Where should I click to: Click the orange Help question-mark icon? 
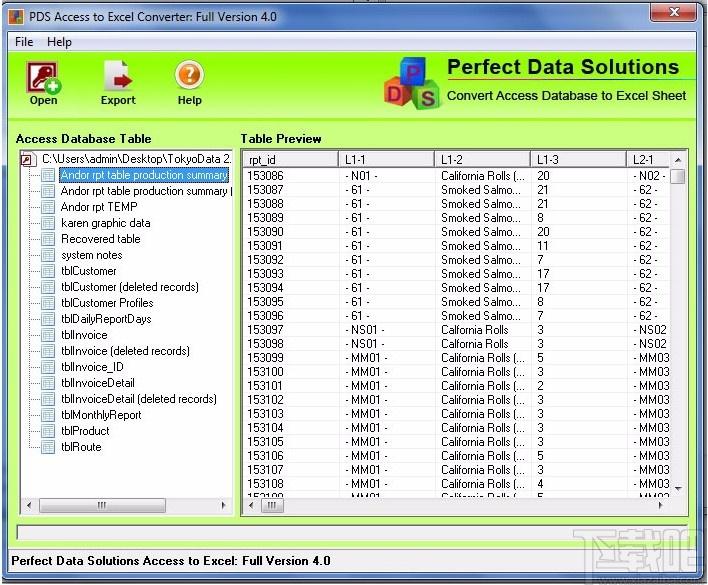189,75
